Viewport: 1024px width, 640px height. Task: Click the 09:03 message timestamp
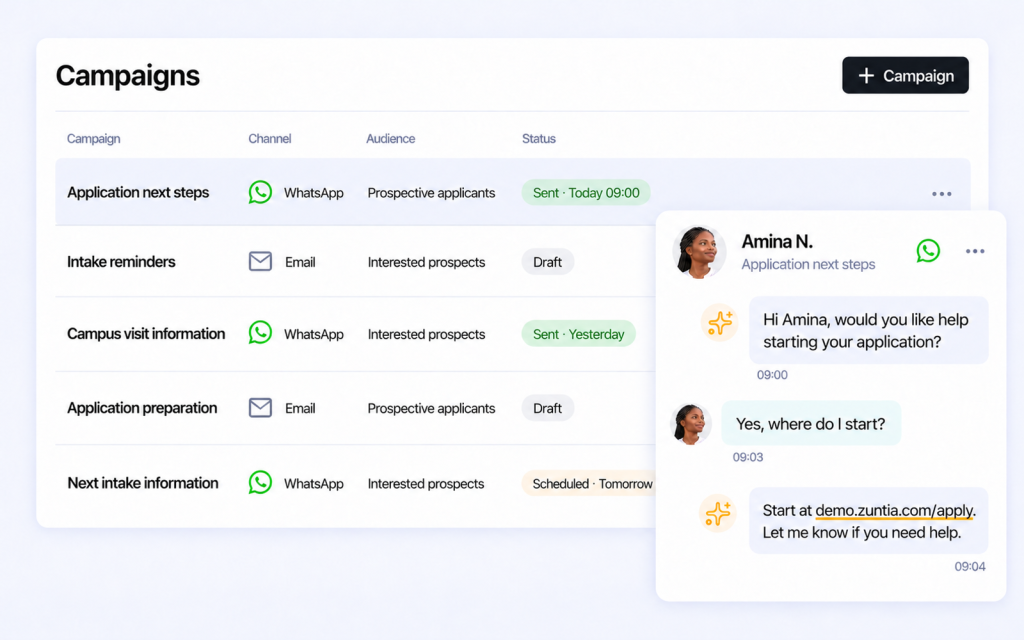coord(748,457)
